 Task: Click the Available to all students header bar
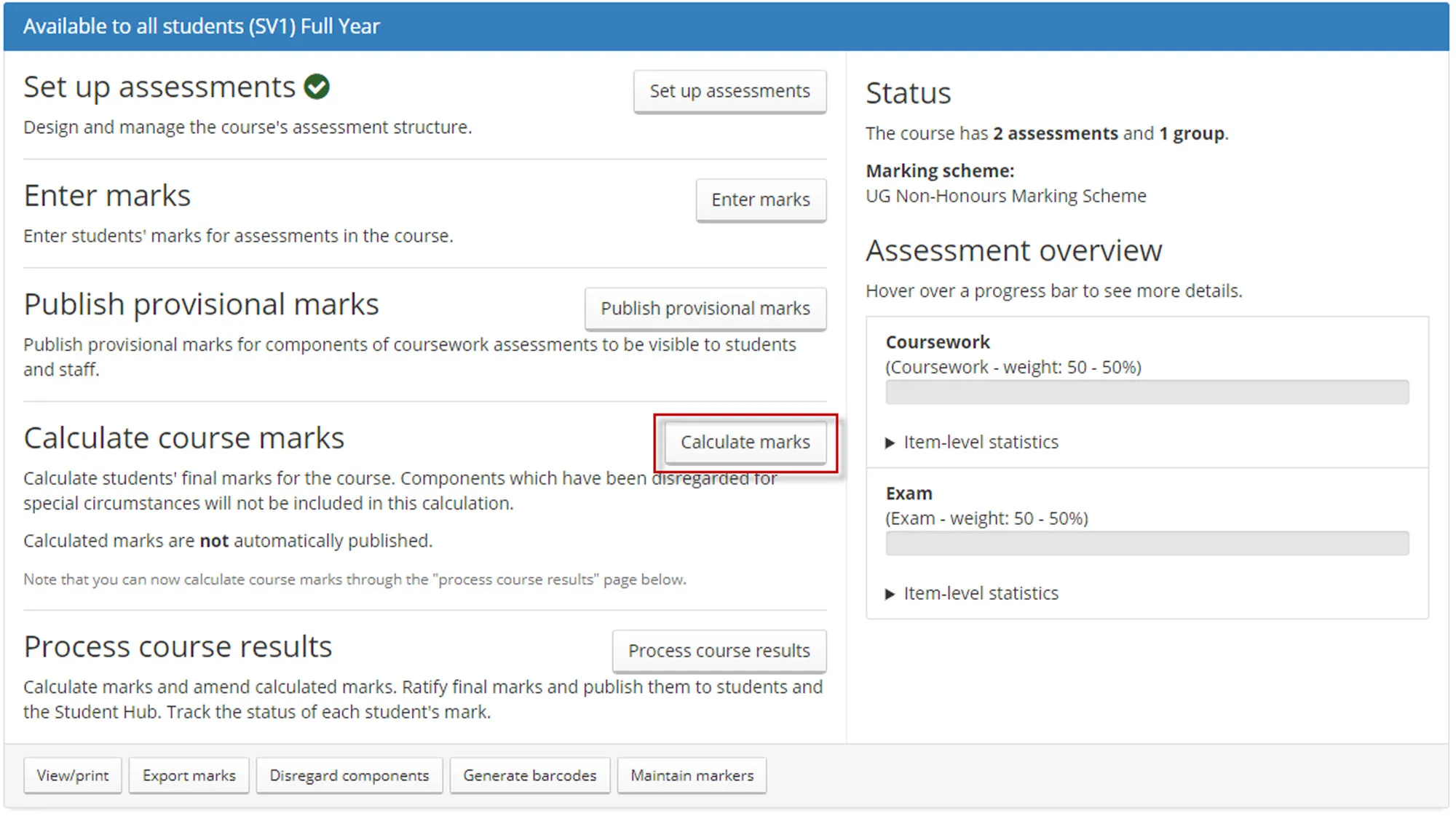click(x=726, y=26)
